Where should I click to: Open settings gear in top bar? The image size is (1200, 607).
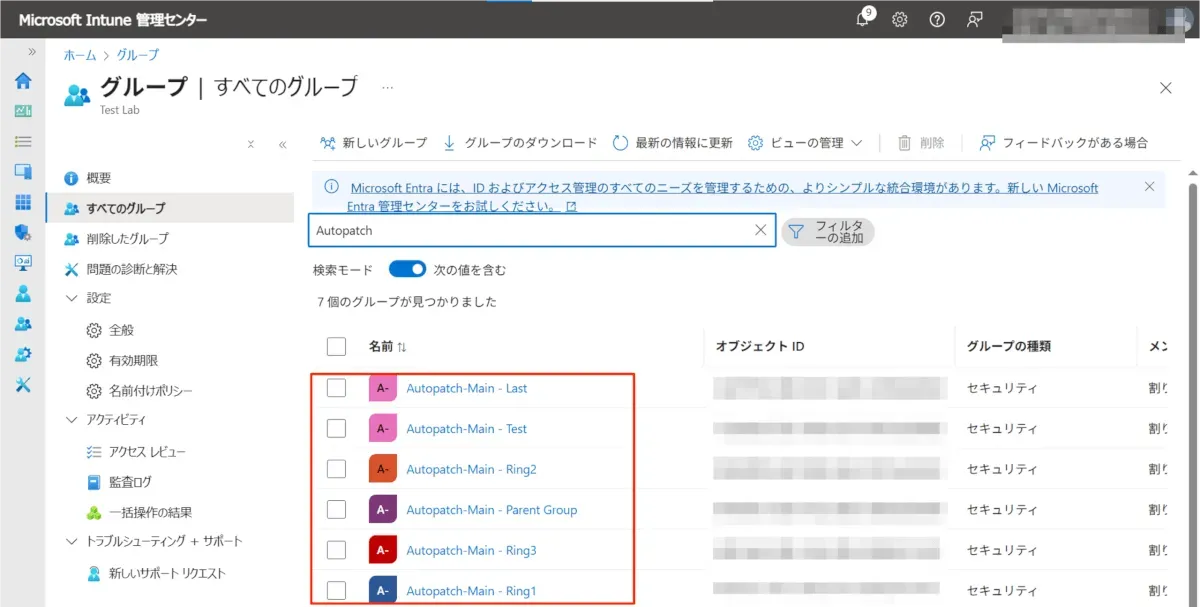pyautogui.click(x=900, y=19)
